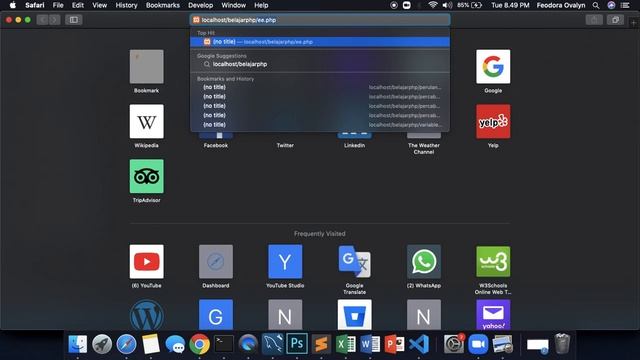Go back with the Safari back arrow

(x=42, y=20)
